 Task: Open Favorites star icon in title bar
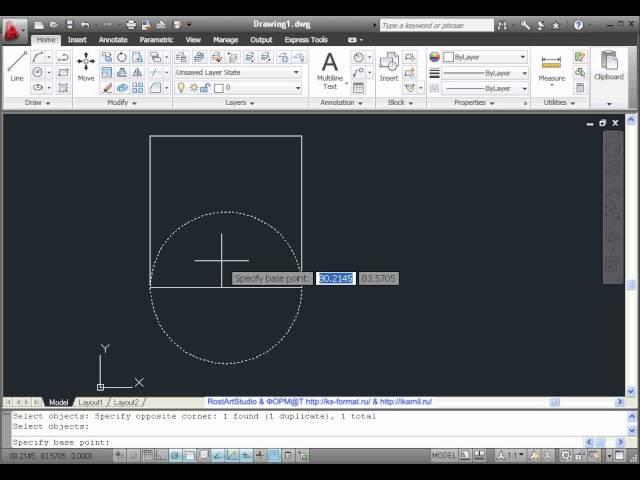(556, 25)
